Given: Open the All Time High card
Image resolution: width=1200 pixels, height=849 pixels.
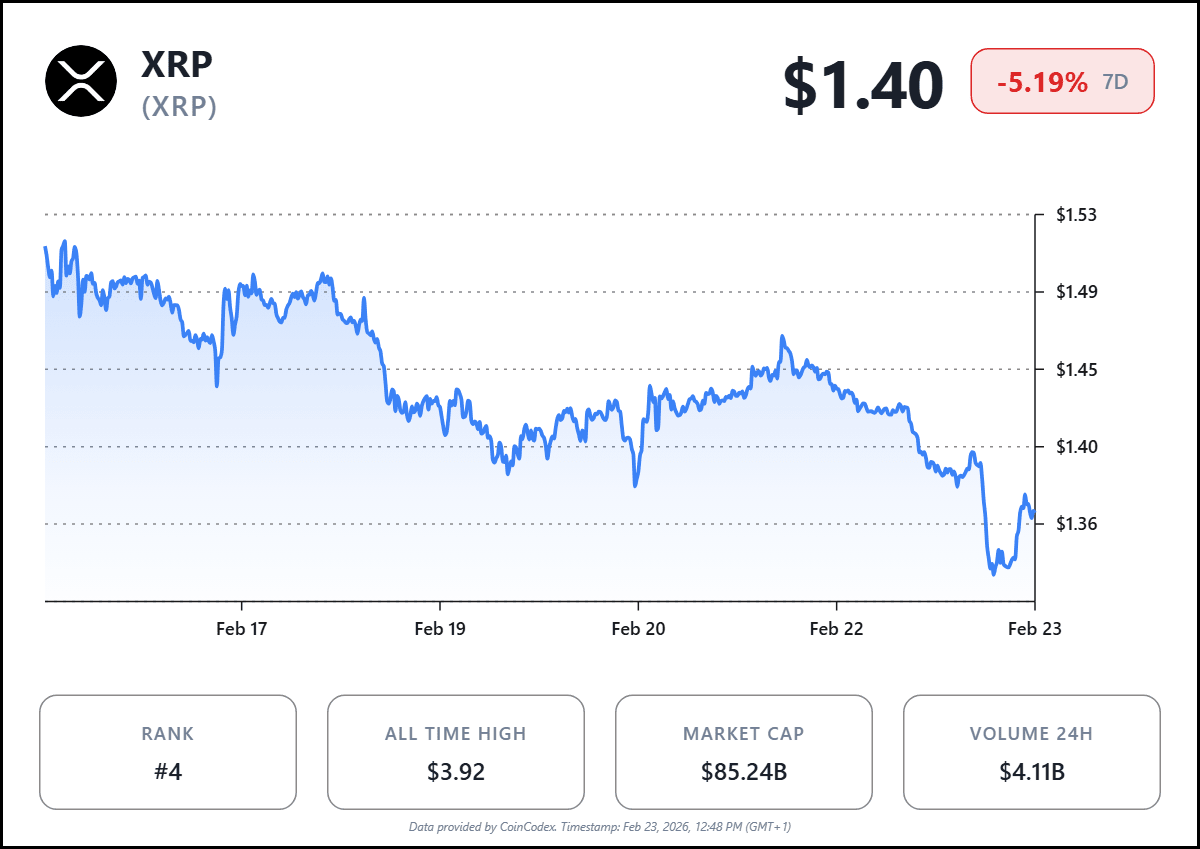Looking at the screenshot, I should 455,752.
